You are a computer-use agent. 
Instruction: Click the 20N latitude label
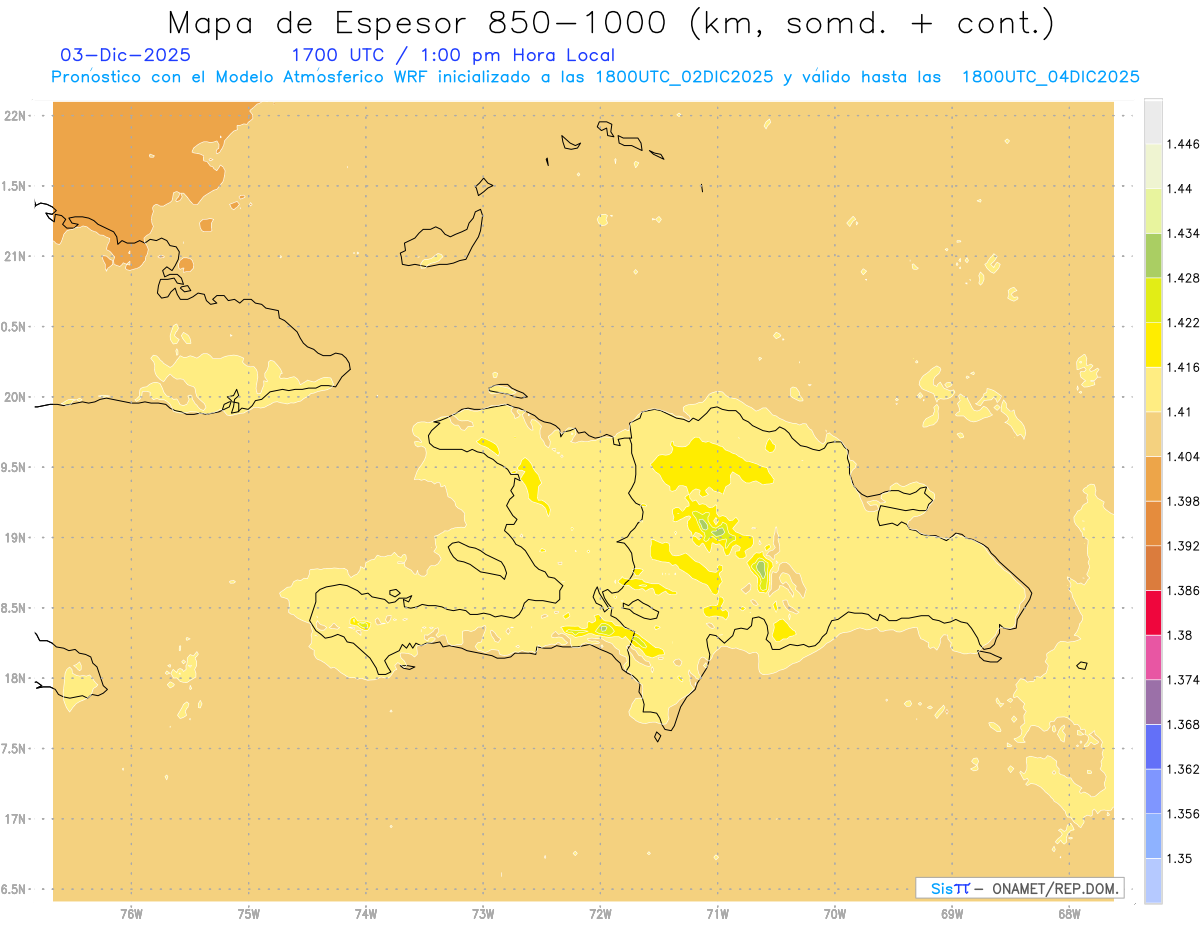click(x=15, y=397)
